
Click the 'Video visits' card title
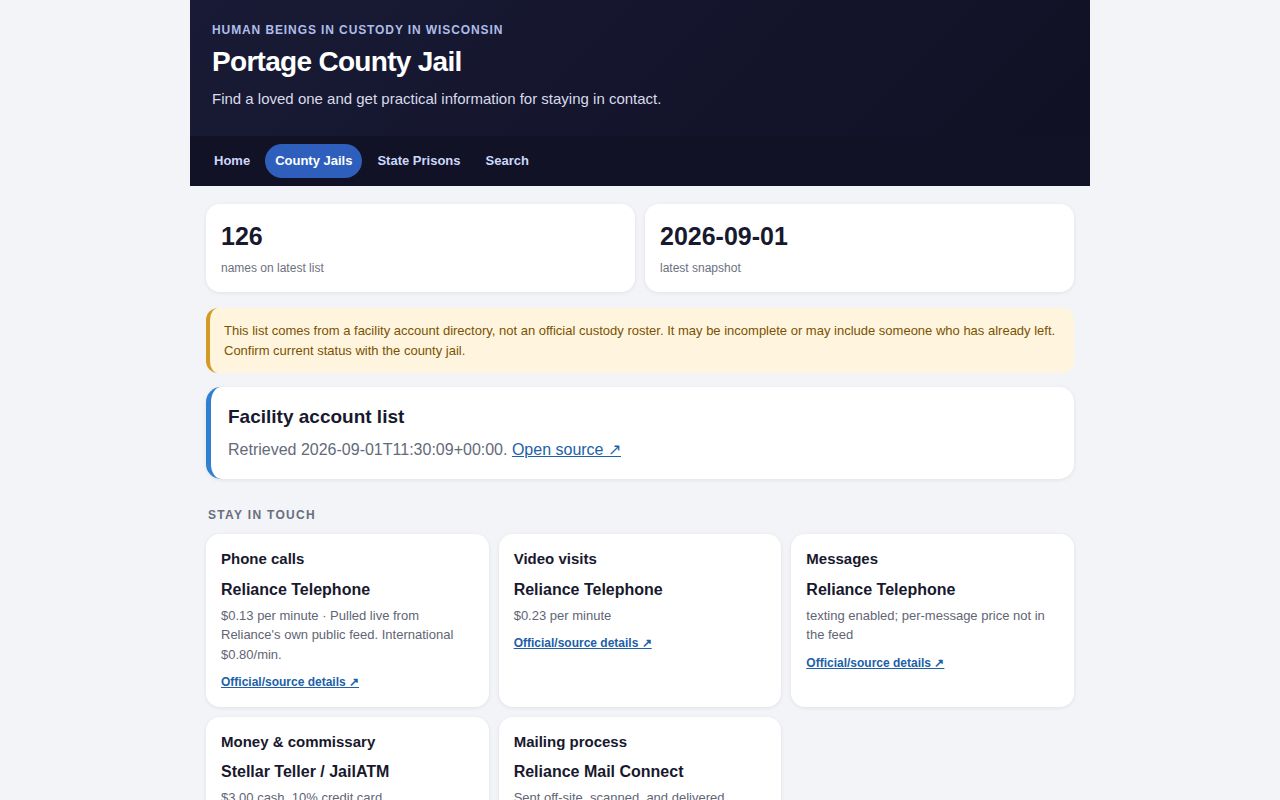tap(555, 559)
